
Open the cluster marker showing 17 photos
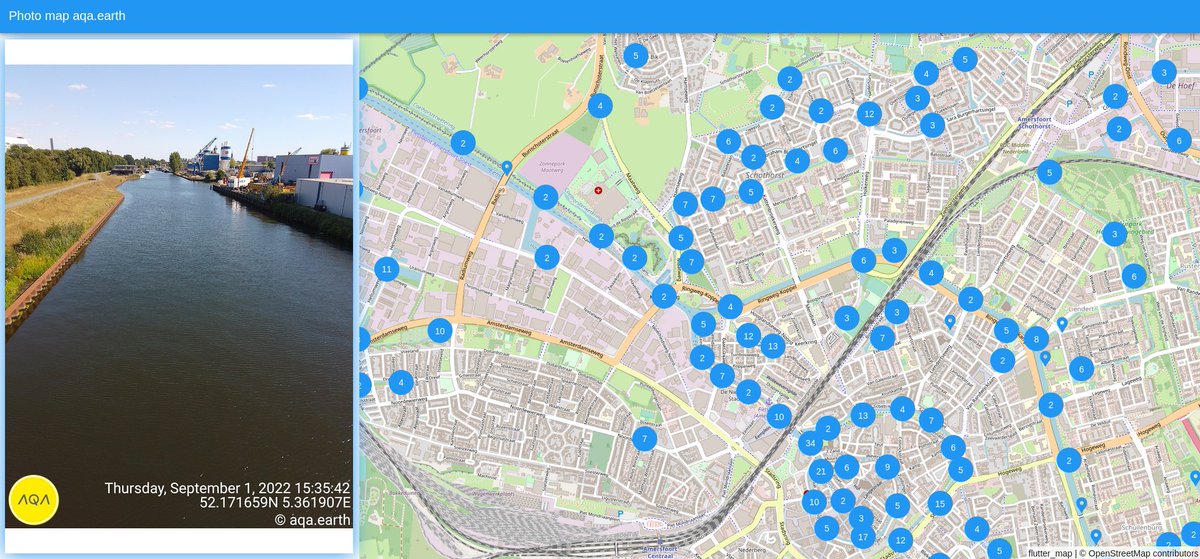tap(862, 537)
